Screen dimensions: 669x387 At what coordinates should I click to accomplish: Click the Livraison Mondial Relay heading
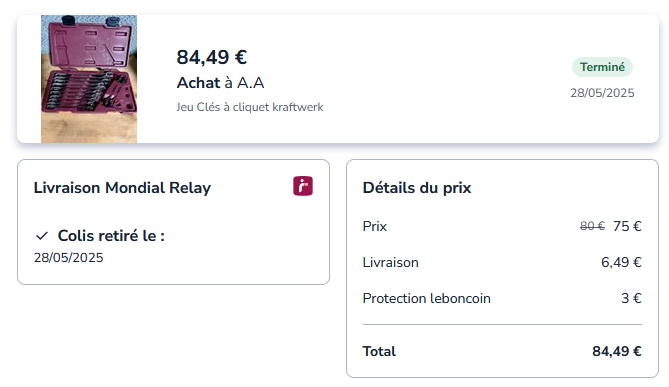click(x=122, y=188)
